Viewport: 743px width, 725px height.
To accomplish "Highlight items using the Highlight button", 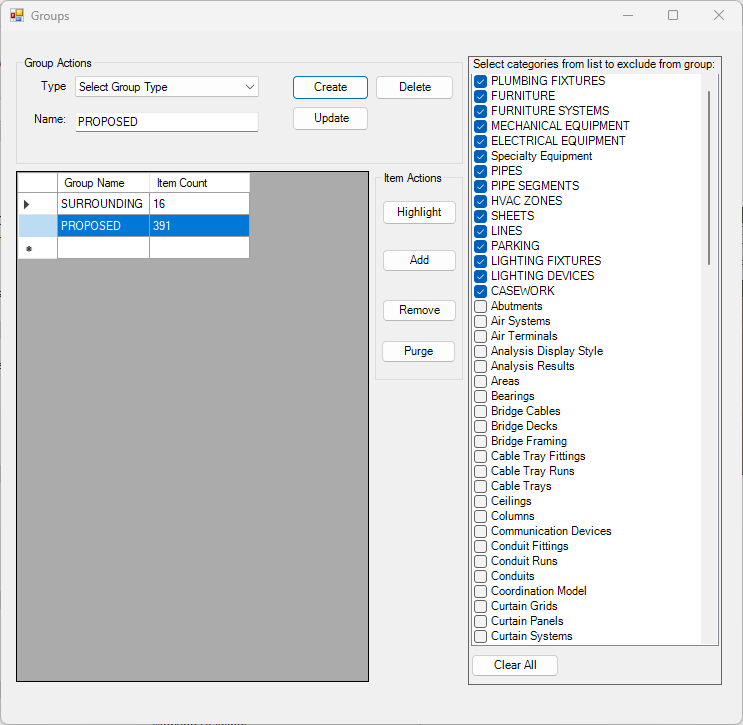I will (x=419, y=212).
